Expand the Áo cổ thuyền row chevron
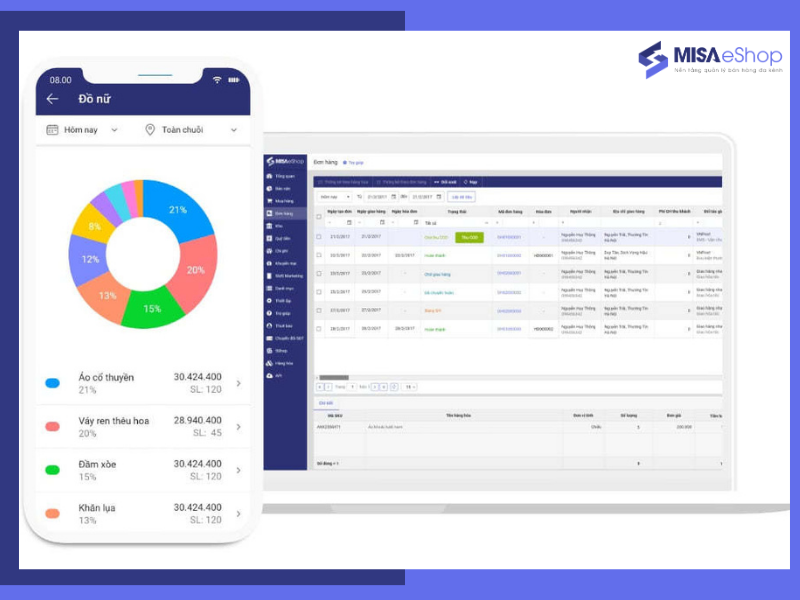This screenshot has width=800, height=600. (x=238, y=383)
